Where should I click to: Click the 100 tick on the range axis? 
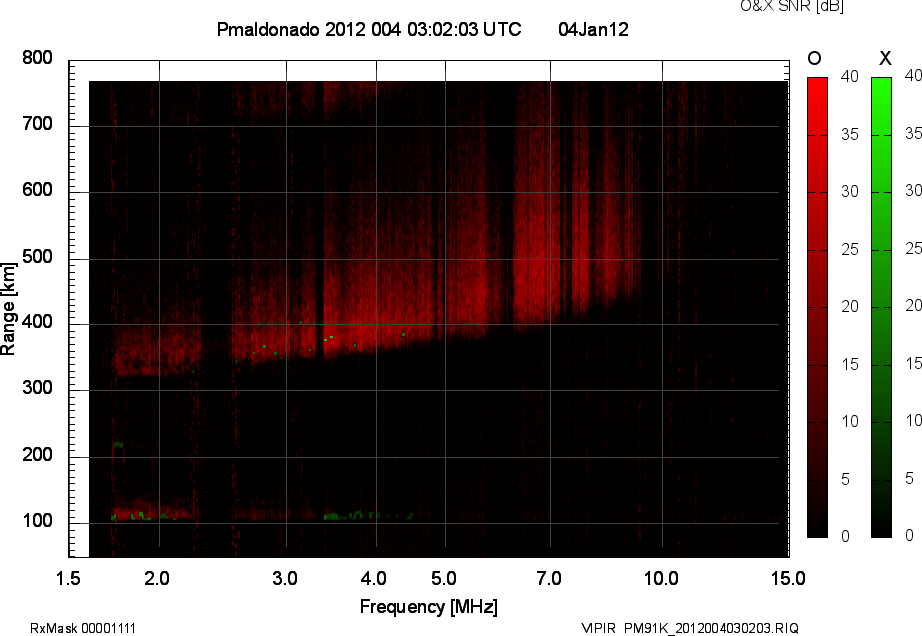[37, 521]
